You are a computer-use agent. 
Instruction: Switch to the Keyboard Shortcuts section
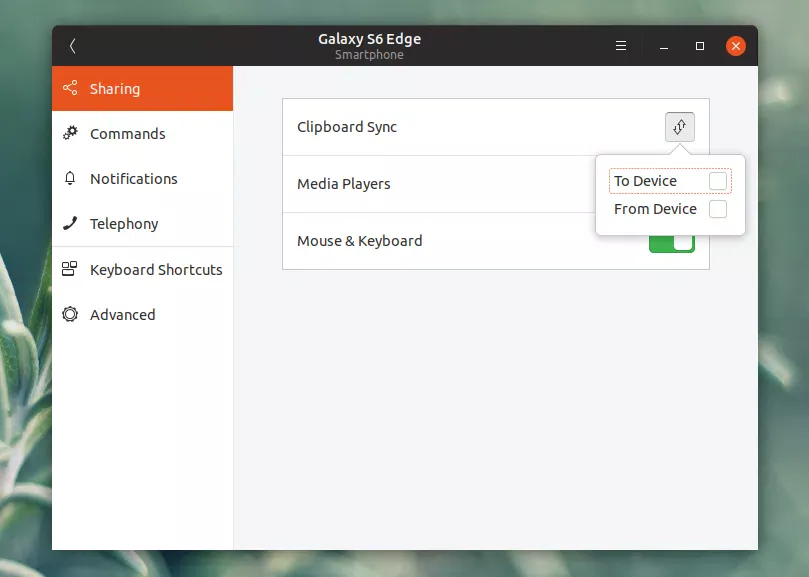[155, 270]
